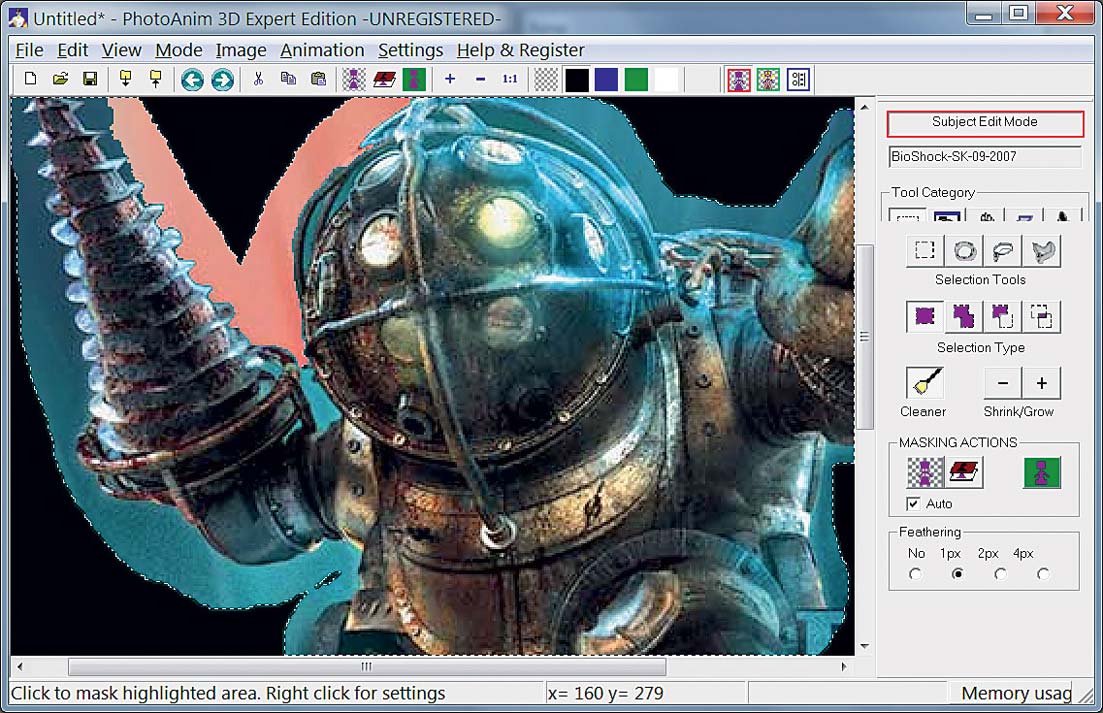This screenshot has height=713, width=1103.
Task: Click the open file folder icon
Action: [x=60, y=79]
